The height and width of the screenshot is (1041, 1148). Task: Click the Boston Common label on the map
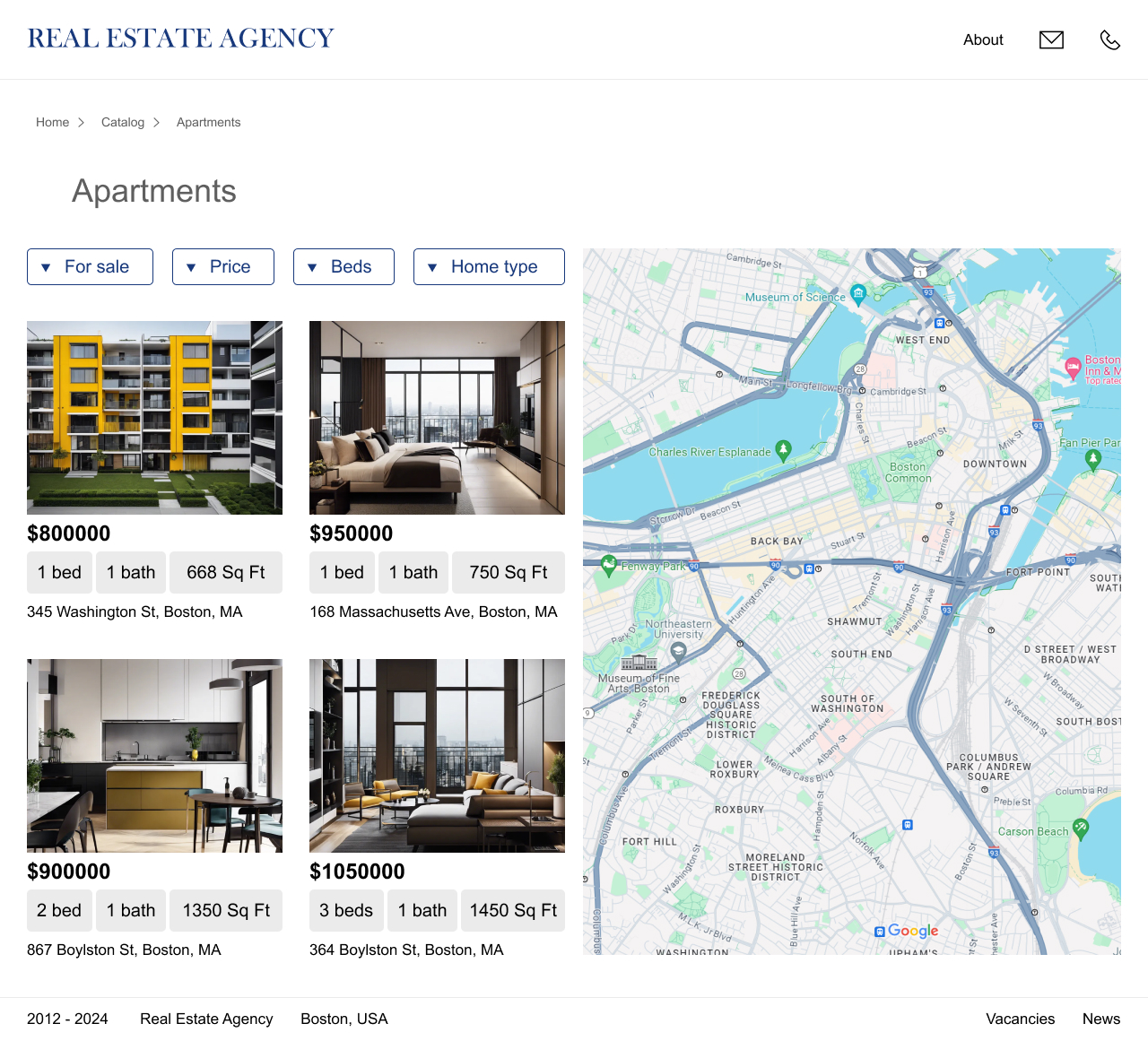[x=908, y=473]
